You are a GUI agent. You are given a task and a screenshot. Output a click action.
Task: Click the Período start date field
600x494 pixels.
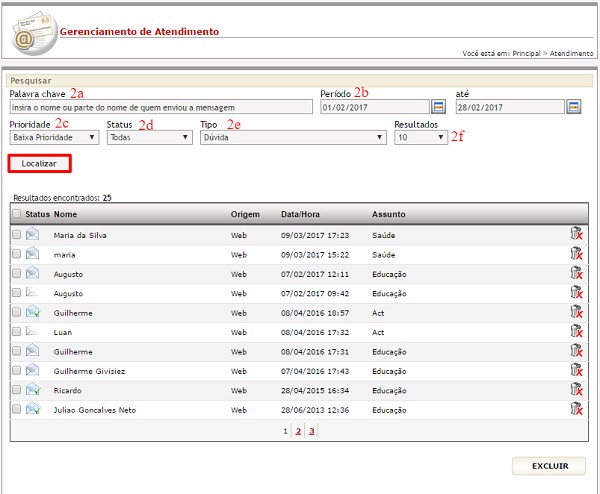tap(375, 107)
